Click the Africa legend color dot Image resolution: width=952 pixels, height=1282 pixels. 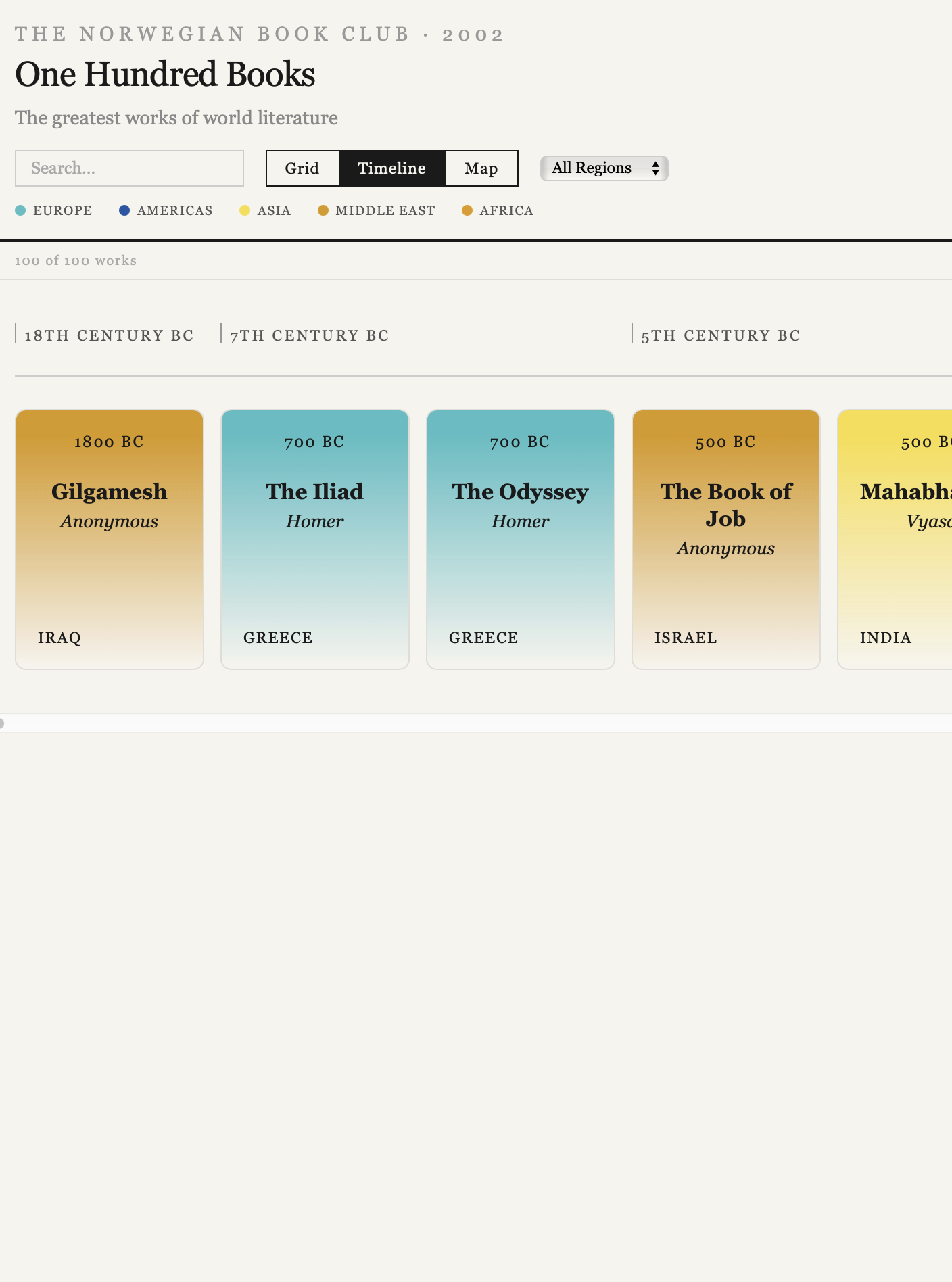click(467, 210)
